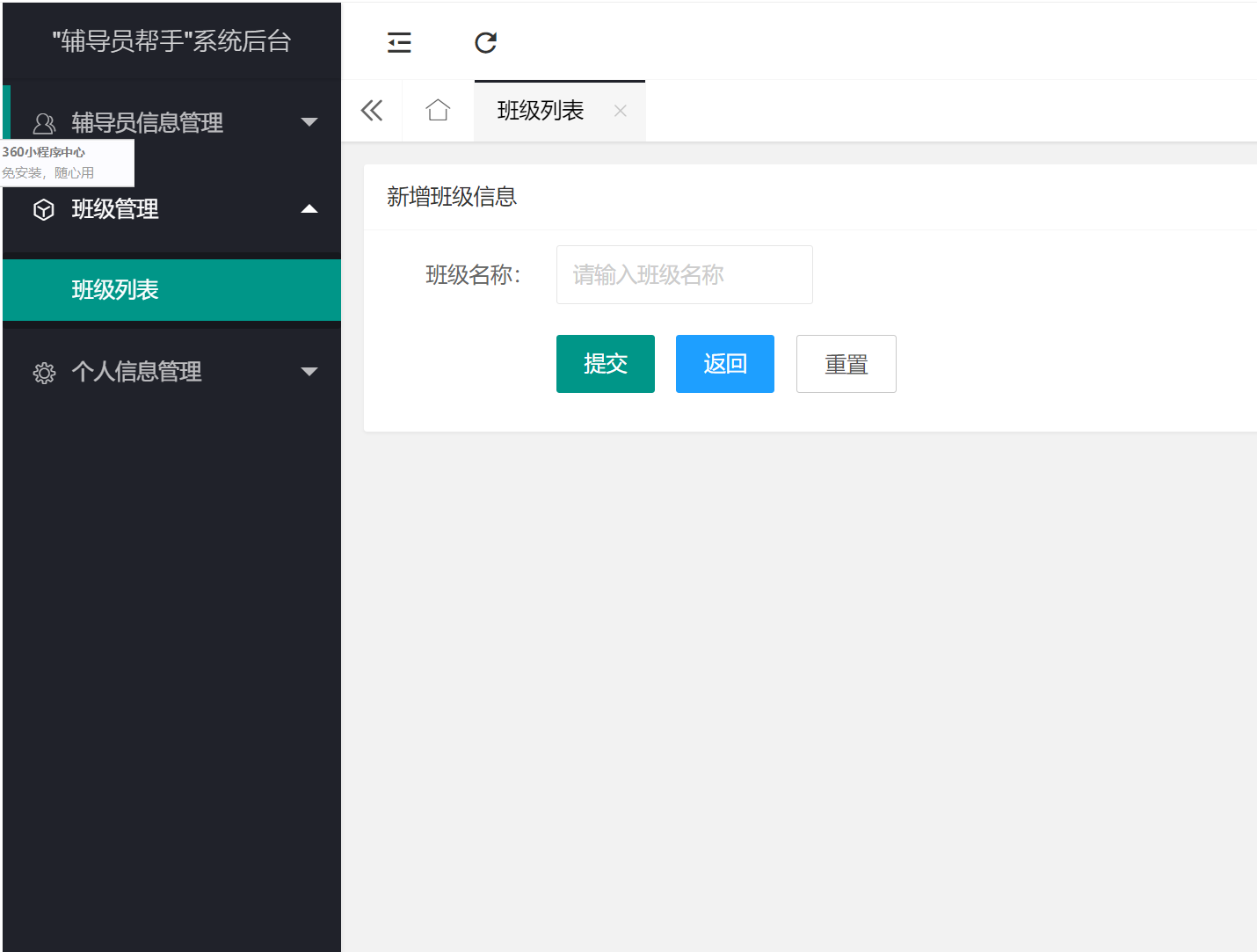
Task: Click the 360小程序中心 popup
Action: [x=68, y=163]
